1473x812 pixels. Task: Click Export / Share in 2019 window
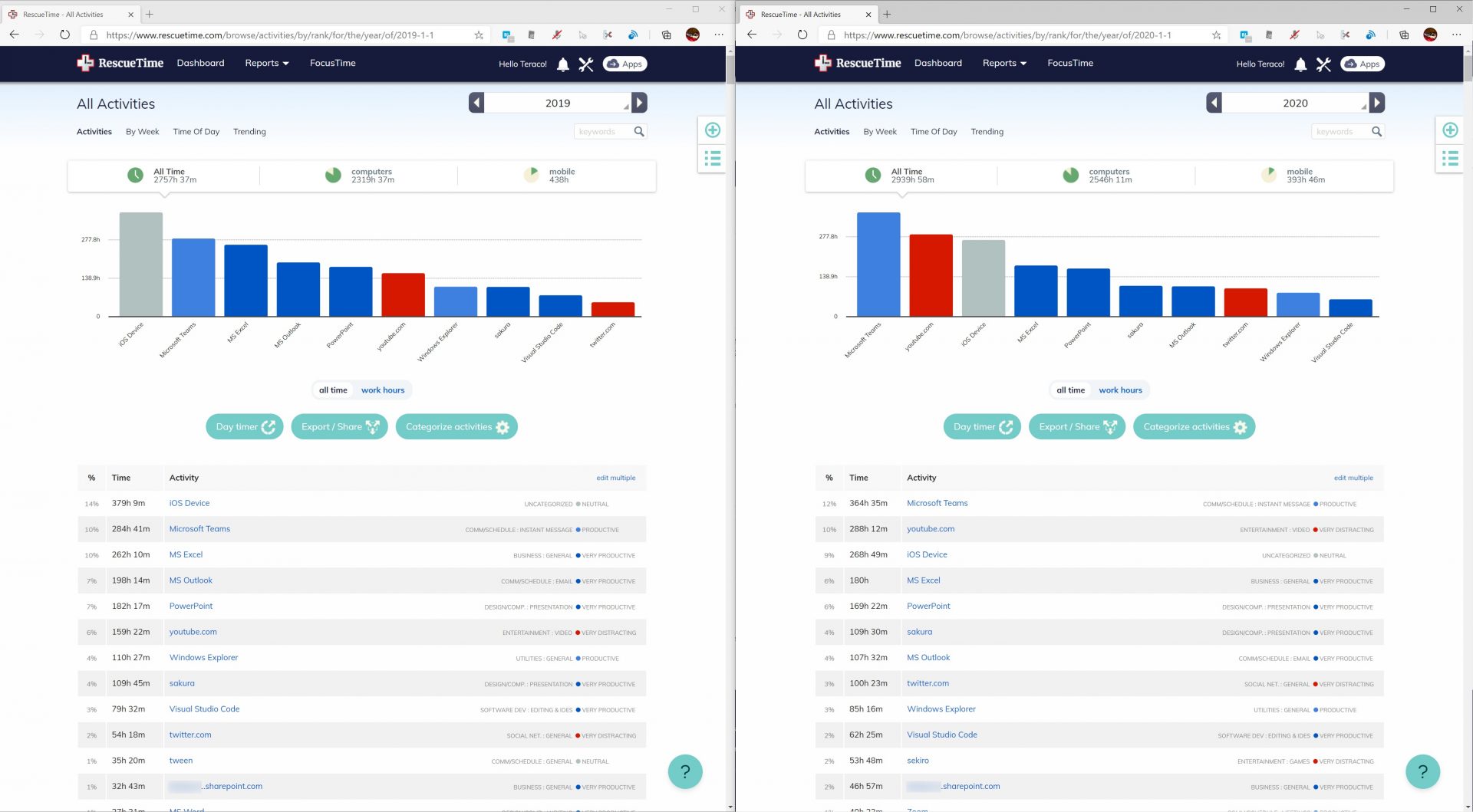339,427
